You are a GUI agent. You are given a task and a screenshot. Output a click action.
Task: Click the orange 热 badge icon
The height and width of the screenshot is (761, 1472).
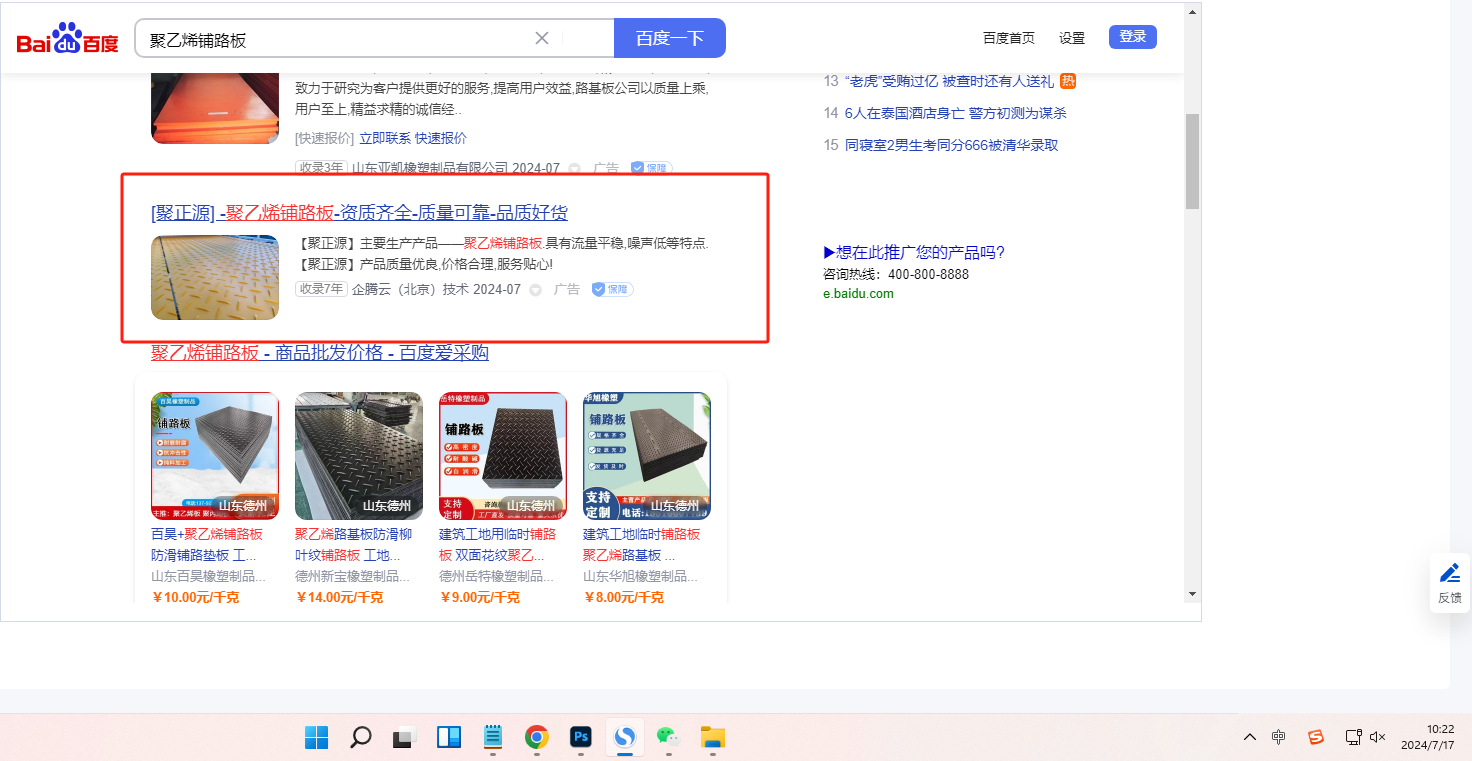click(1068, 81)
